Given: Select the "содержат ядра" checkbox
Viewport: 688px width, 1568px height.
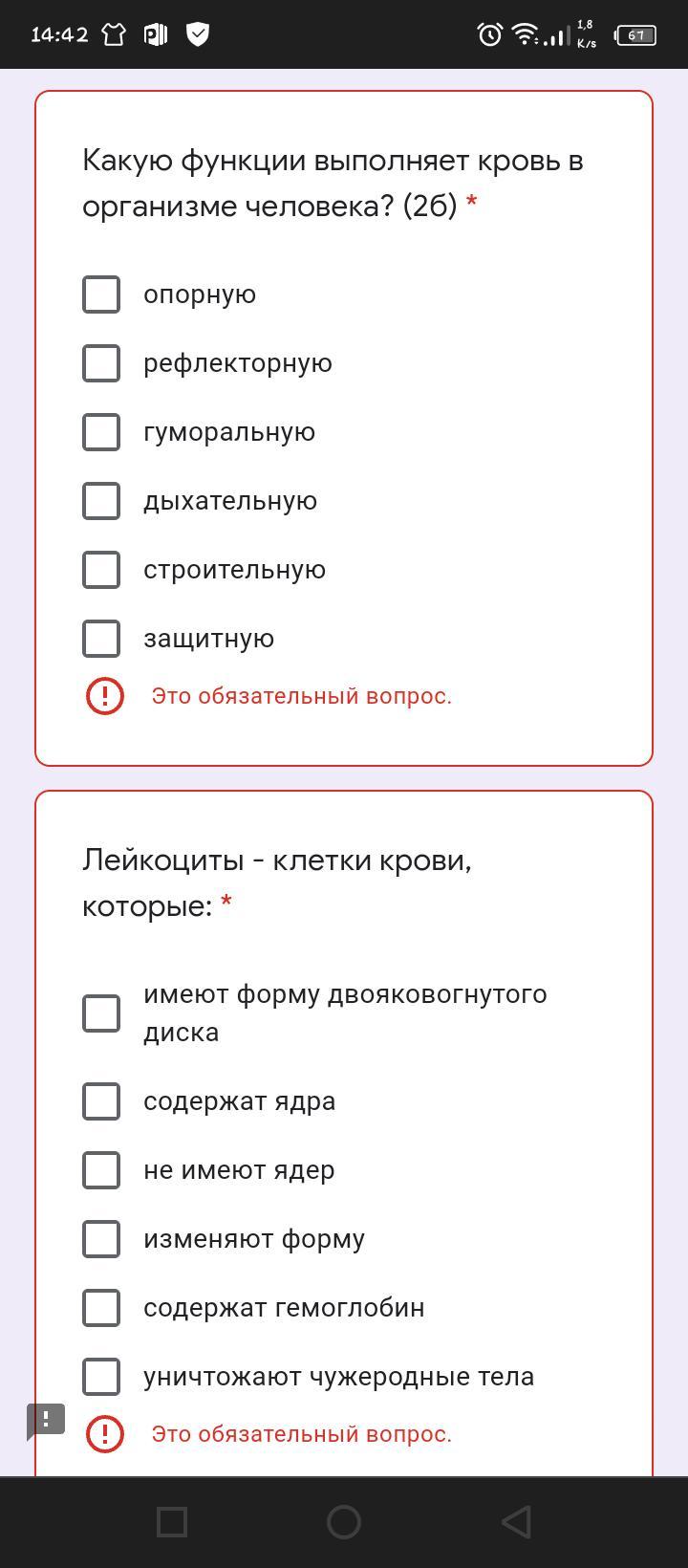Looking at the screenshot, I should 101,1101.
